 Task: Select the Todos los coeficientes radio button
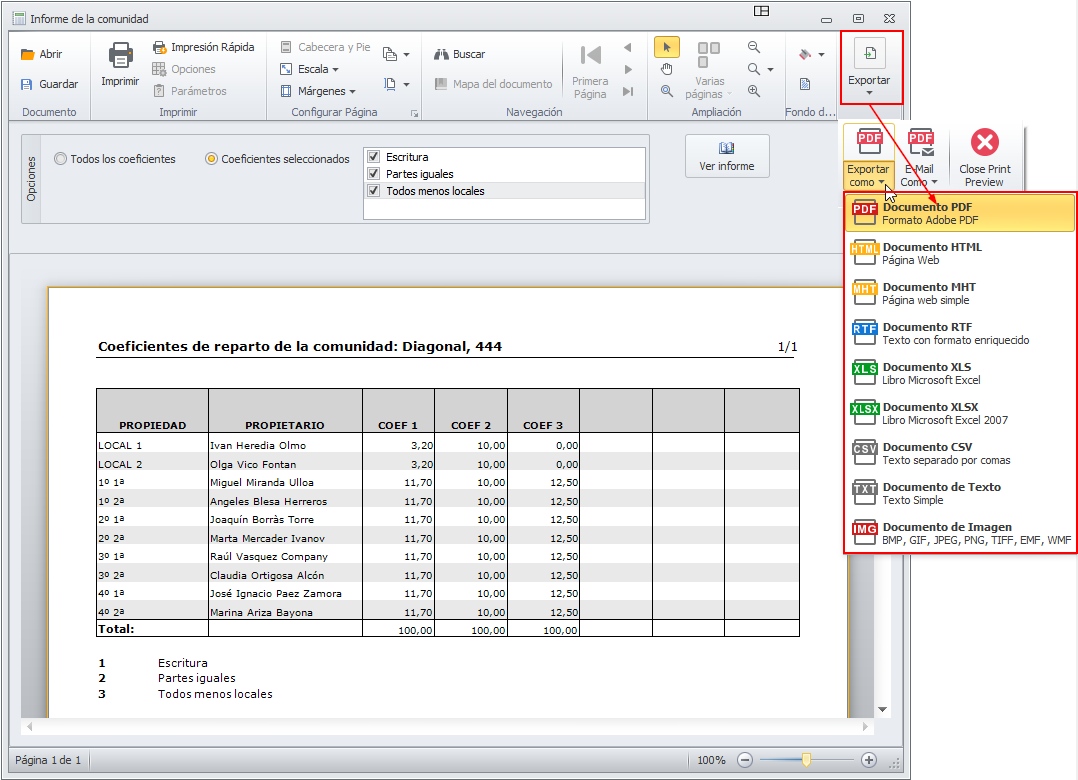[62, 159]
